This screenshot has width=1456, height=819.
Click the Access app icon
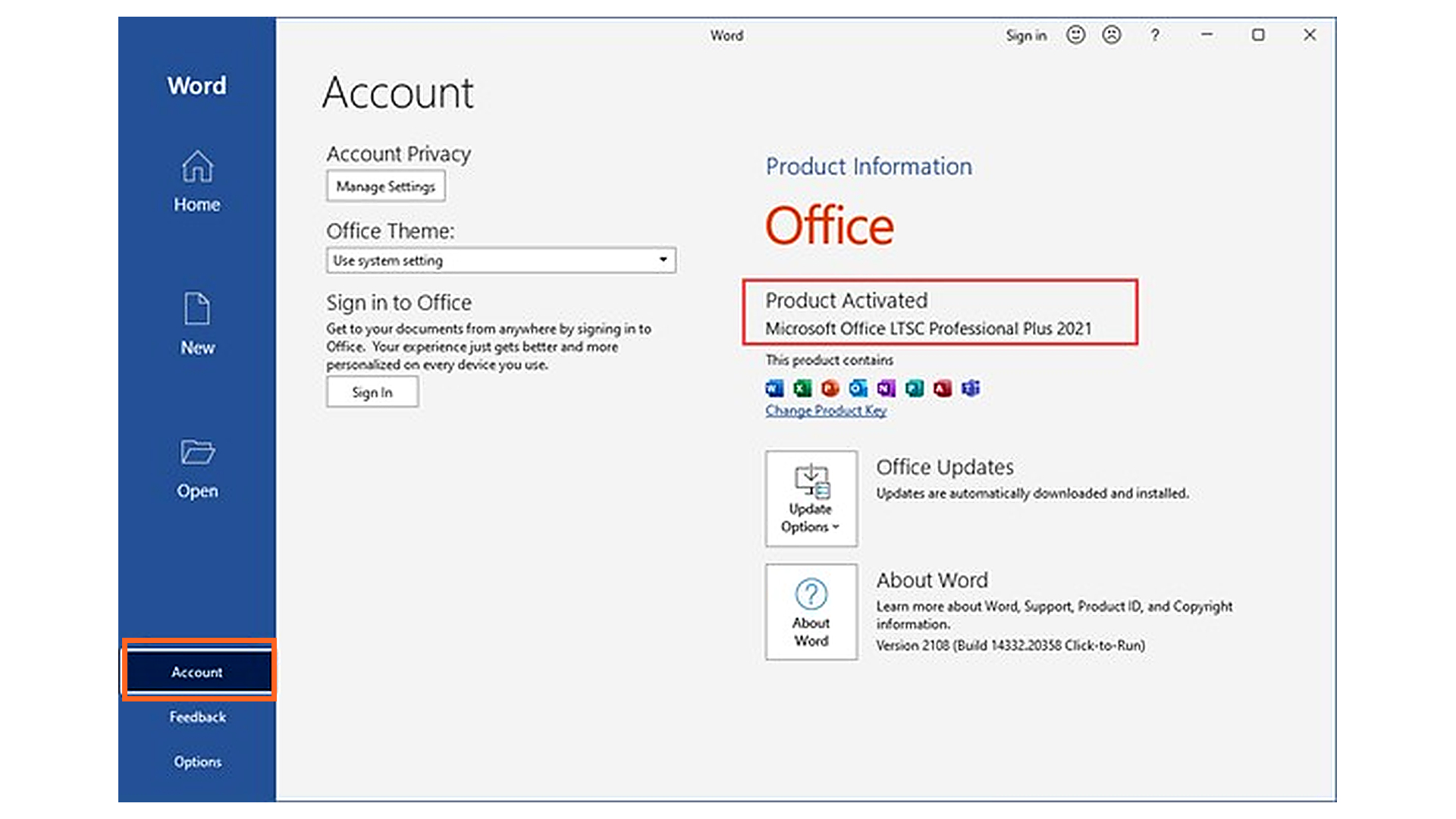pyautogui.click(x=943, y=388)
